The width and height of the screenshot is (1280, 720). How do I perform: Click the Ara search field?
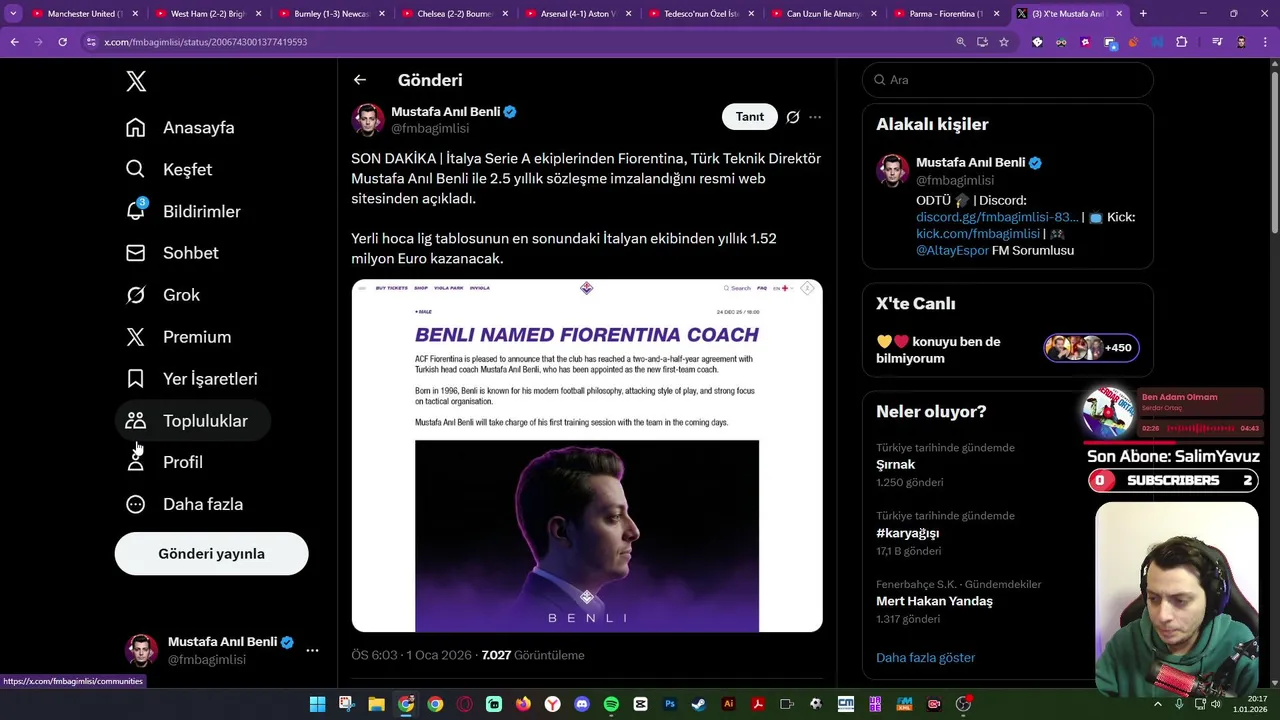(1008, 80)
